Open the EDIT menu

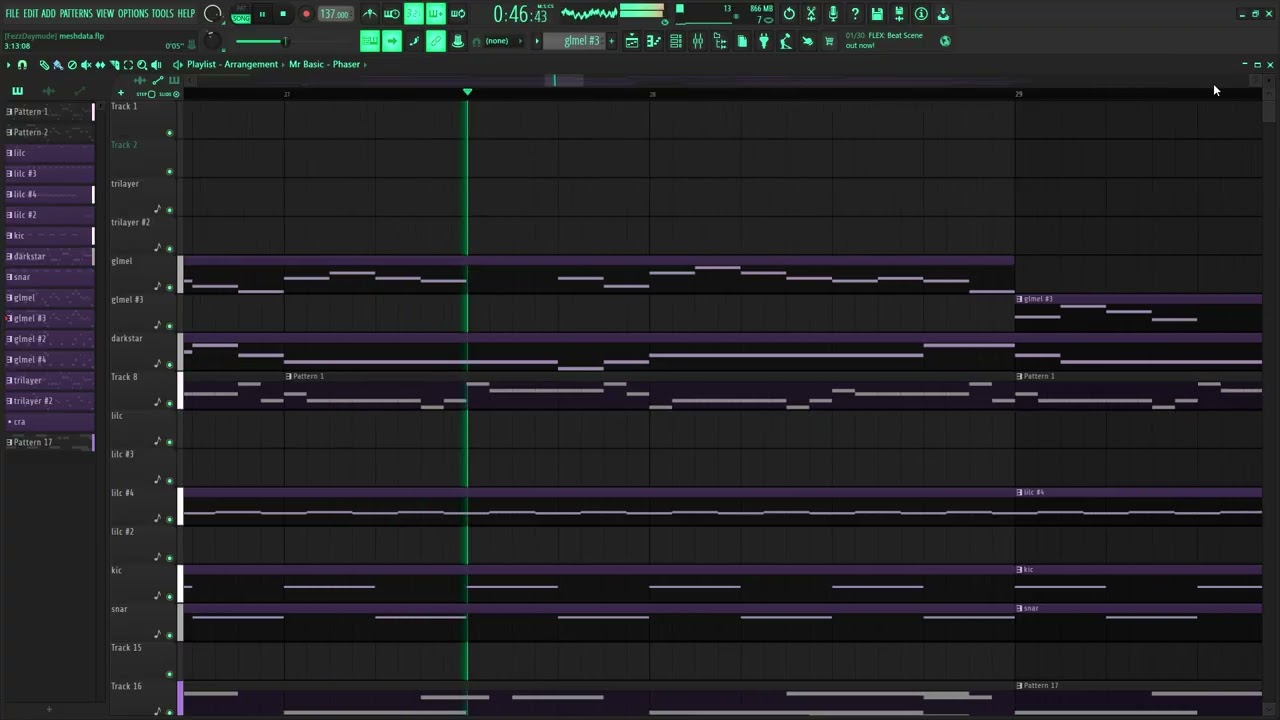click(x=30, y=14)
